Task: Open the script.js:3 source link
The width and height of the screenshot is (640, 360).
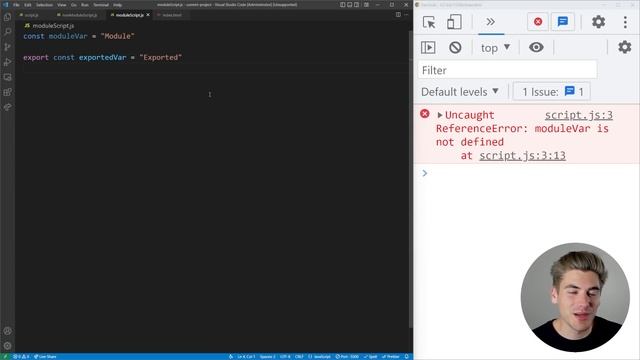Action: point(578,115)
